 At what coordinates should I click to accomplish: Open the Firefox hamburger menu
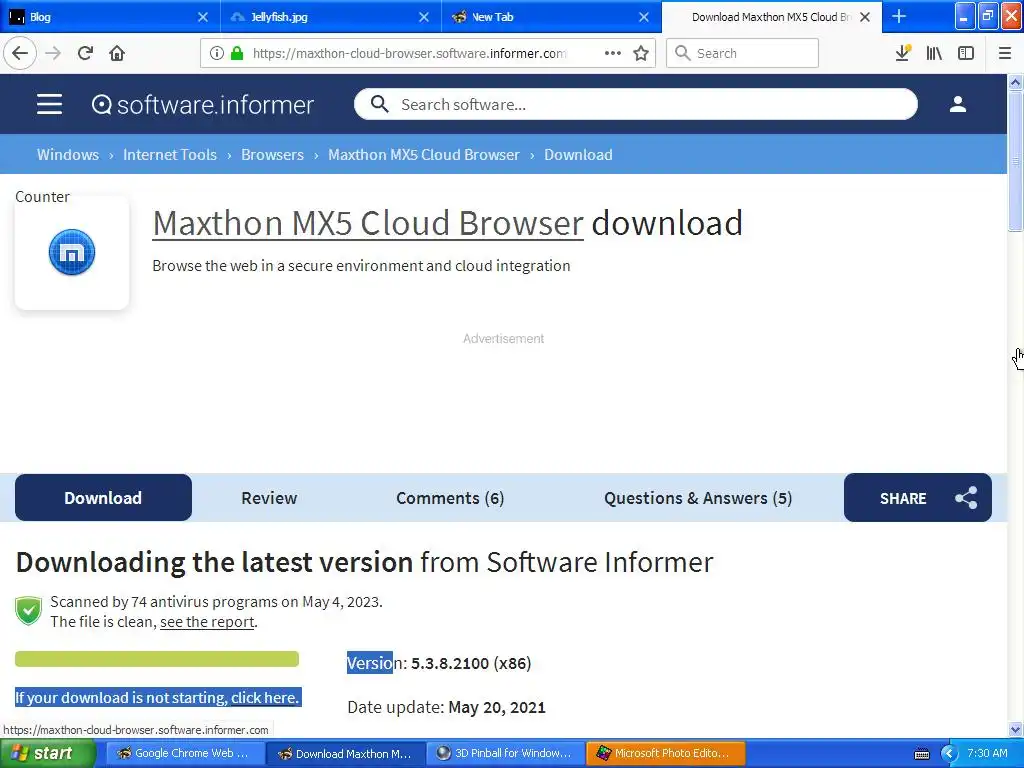[x=1005, y=54]
